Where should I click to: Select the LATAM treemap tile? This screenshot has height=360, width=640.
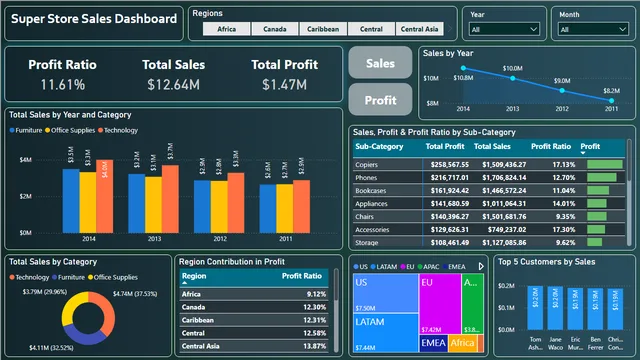point(386,333)
